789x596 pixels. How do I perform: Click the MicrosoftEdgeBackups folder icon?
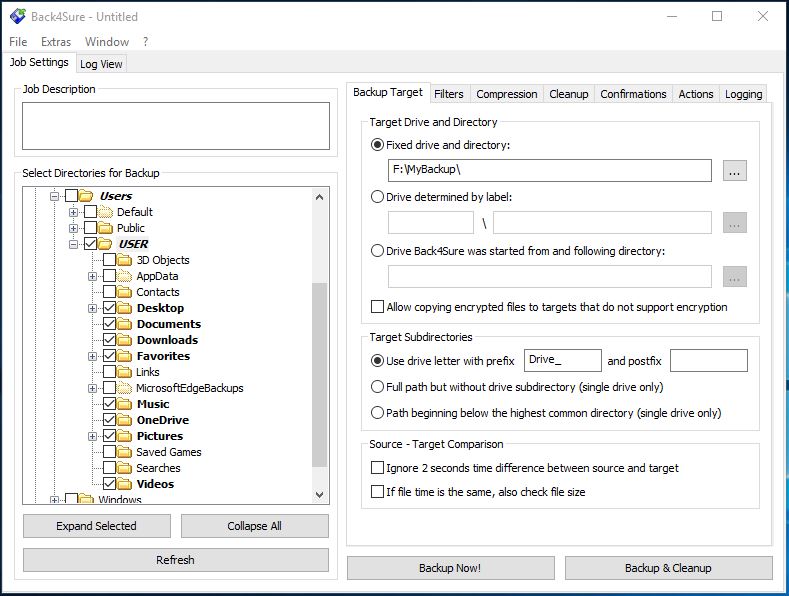click(x=124, y=388)
